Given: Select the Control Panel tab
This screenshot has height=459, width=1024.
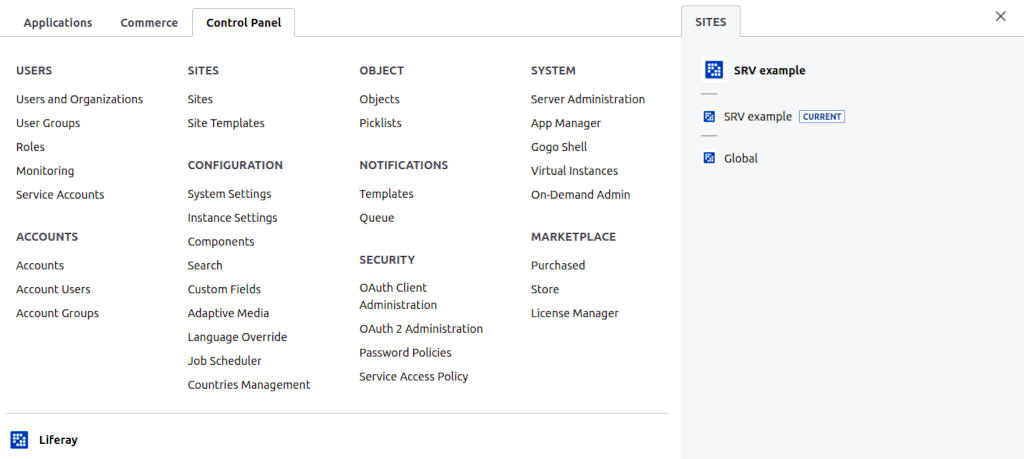Looking at the screenshot, I should pyautogui.click(x=244, y=23).
